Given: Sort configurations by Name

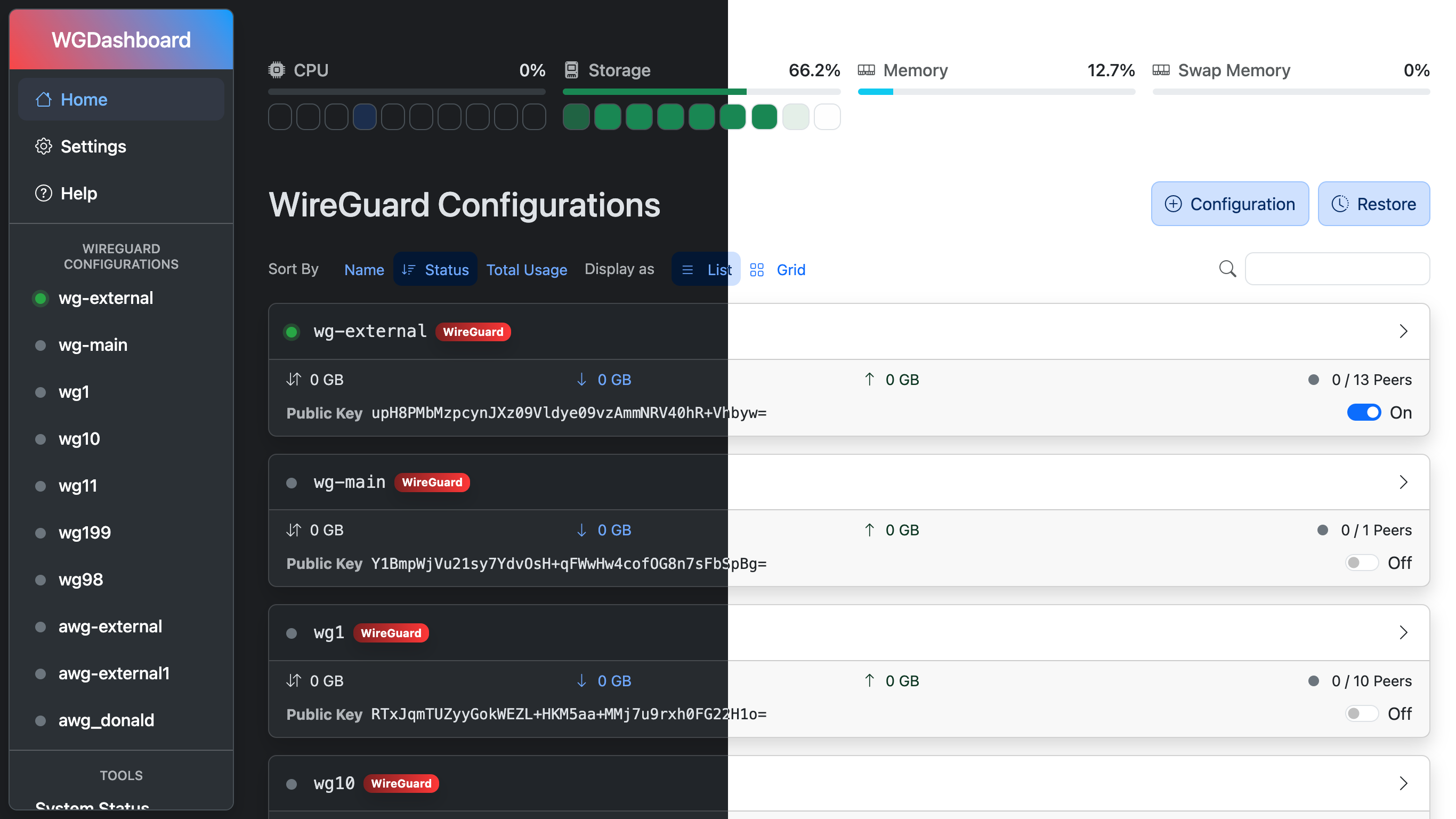Looking at the screenshot, I should click(x=364, y=270).
